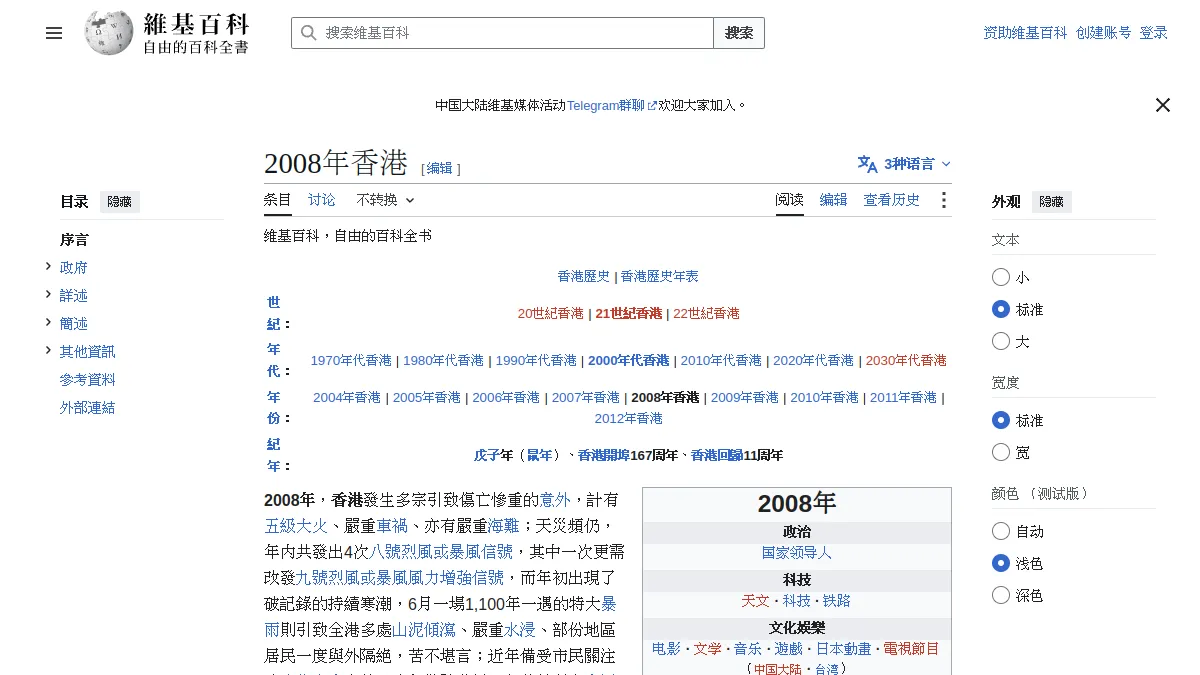
Task: Go to 外部連結 in the contents
Action: (x=88, y=408)
